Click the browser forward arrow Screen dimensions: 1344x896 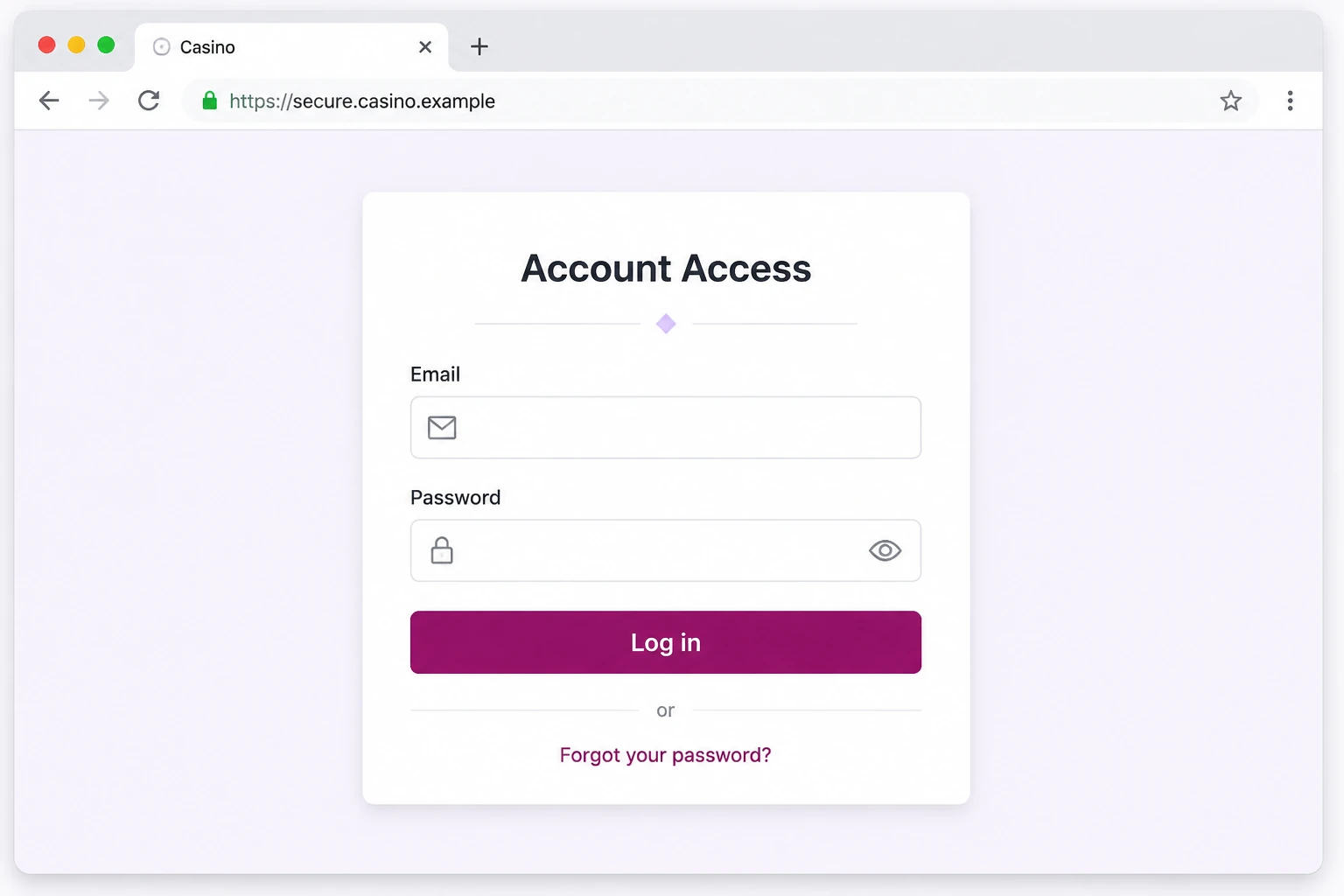pos(99,101)
